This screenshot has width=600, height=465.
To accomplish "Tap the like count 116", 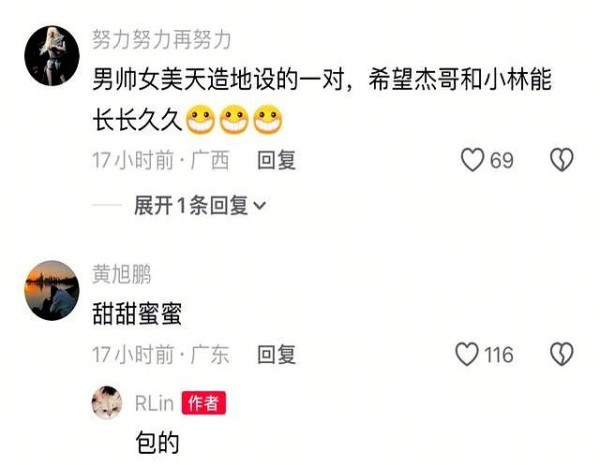I will click(499, 355).
